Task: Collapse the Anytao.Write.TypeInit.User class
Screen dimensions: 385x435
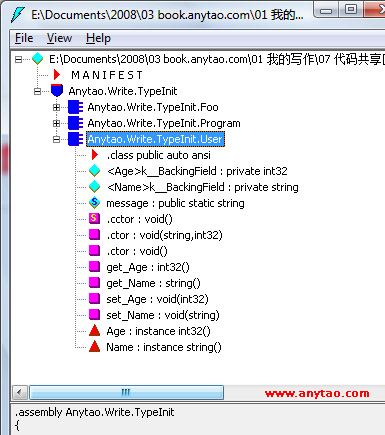Action: 56,139
